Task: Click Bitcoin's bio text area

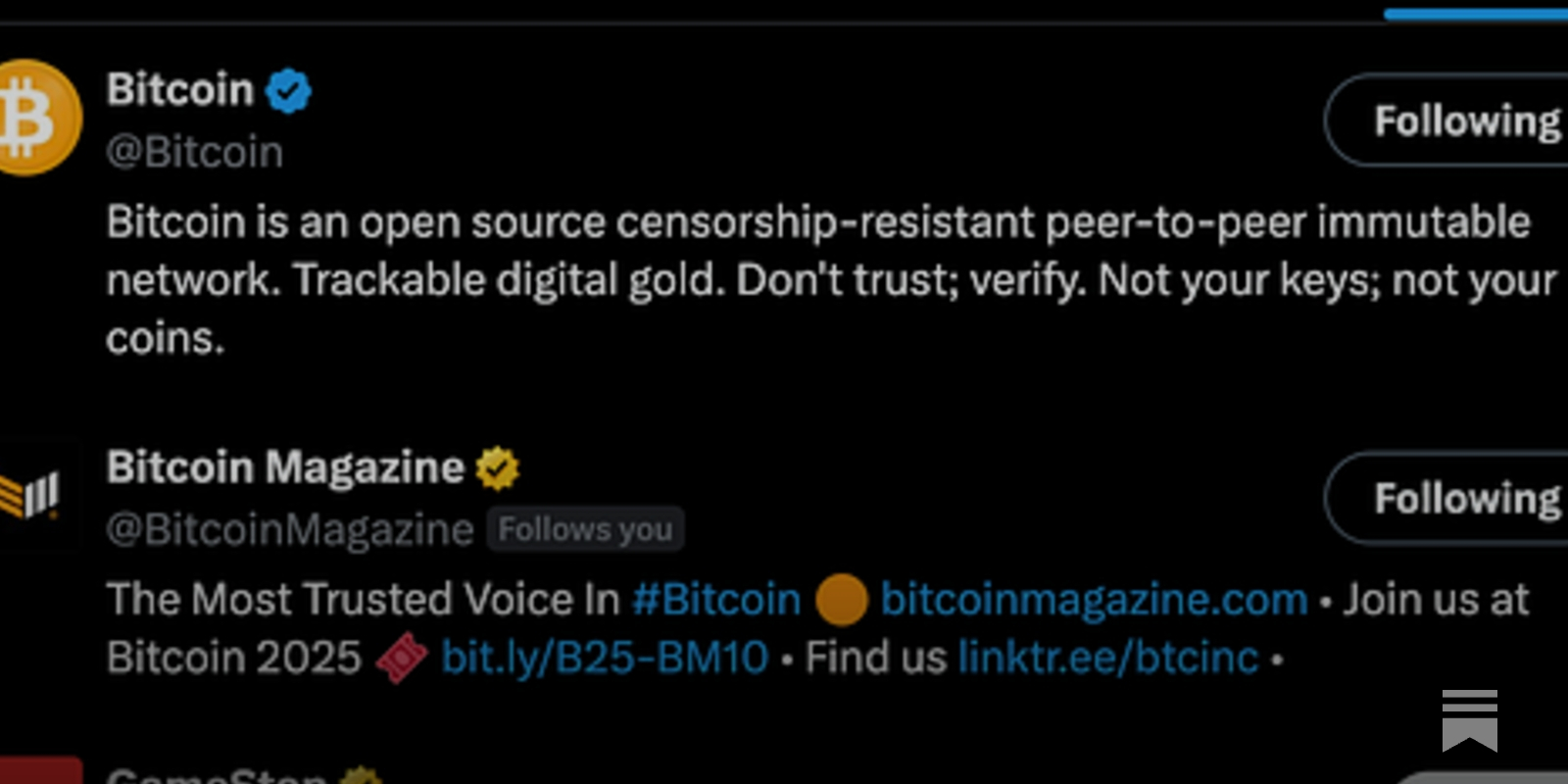Action: (784, 279)
